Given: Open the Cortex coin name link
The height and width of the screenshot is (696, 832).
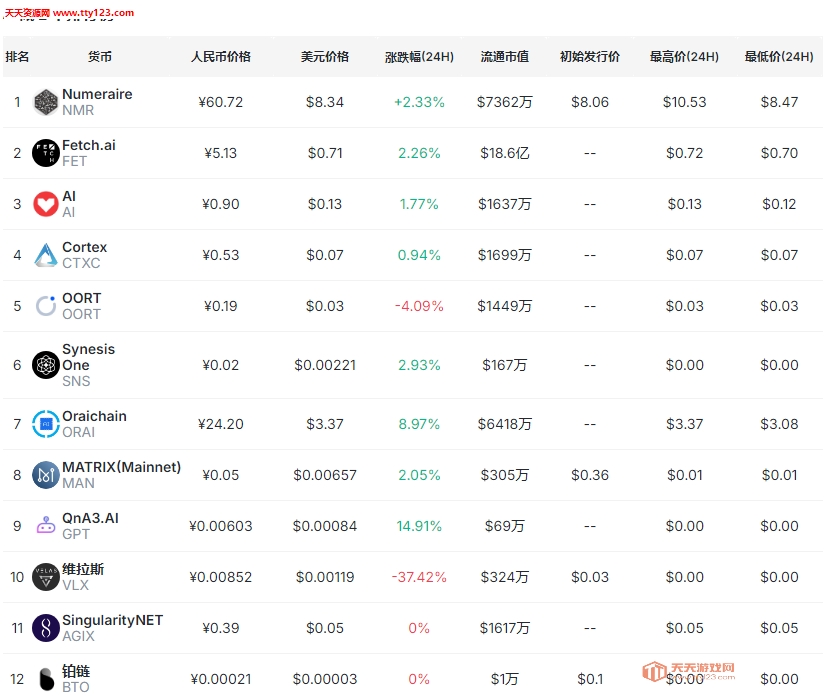Looking at the screenshot, I should click(x=84, y=247).
